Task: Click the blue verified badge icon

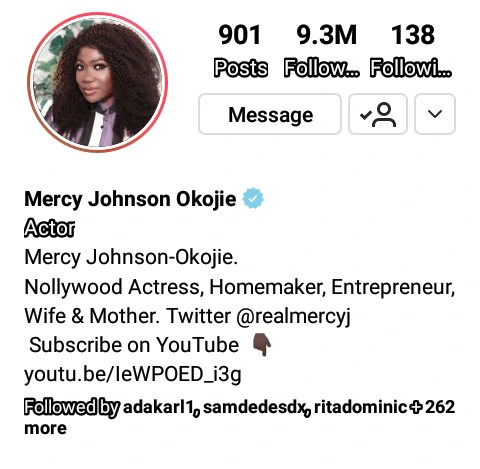Action: [x=253, y=198]
